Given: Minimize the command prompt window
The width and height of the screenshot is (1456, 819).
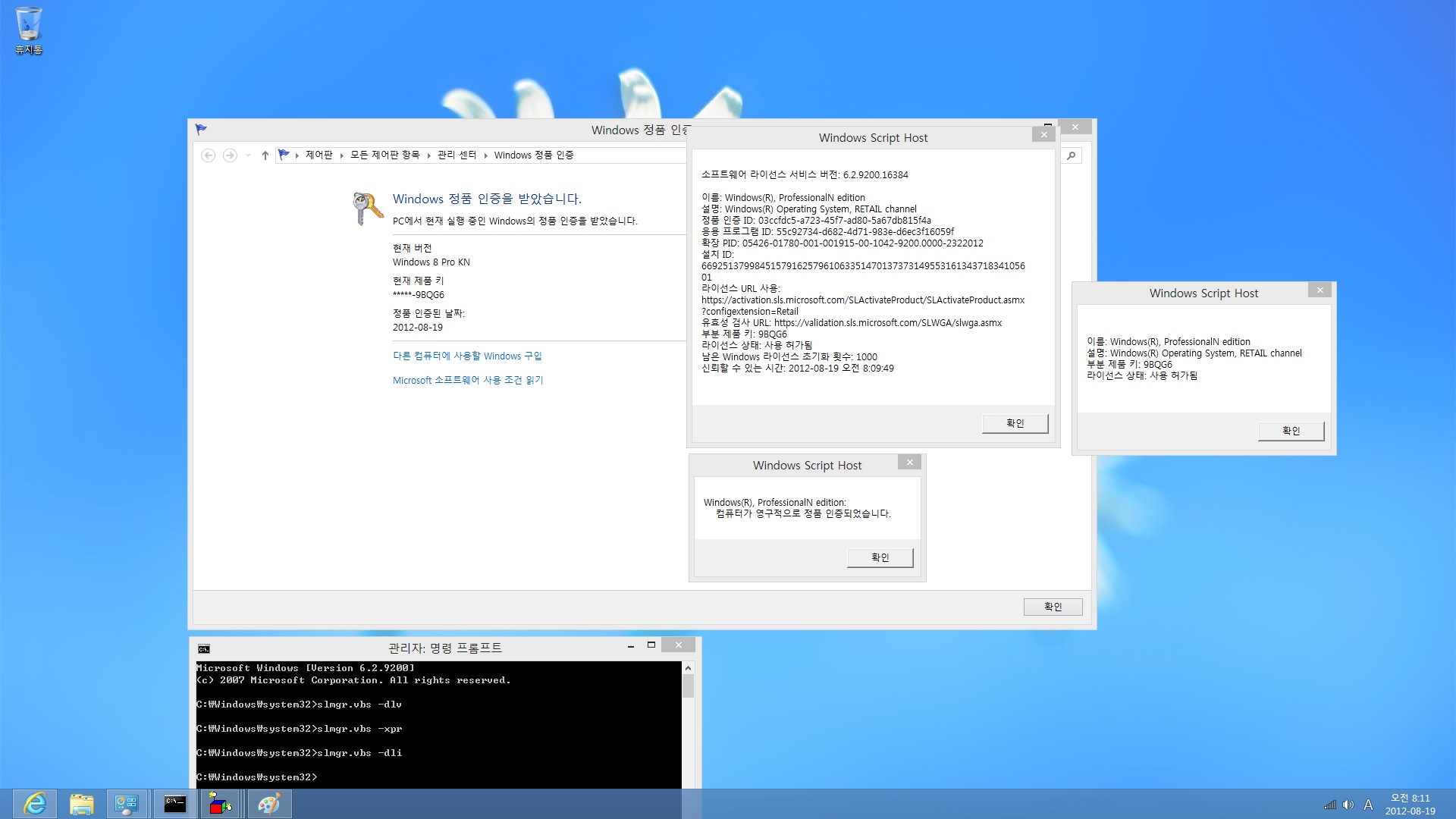Looking at the screenshot, I should click(630, 646).
